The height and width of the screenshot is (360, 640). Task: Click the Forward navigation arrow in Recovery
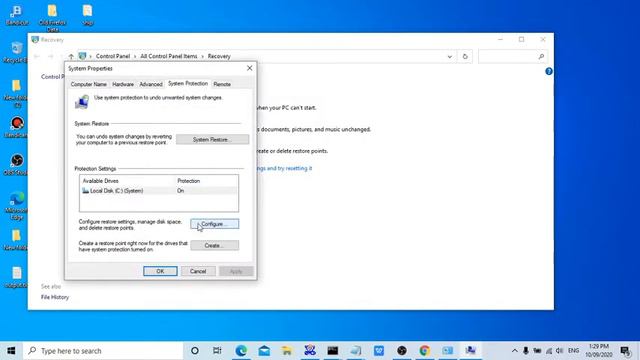tap(51, 56)
